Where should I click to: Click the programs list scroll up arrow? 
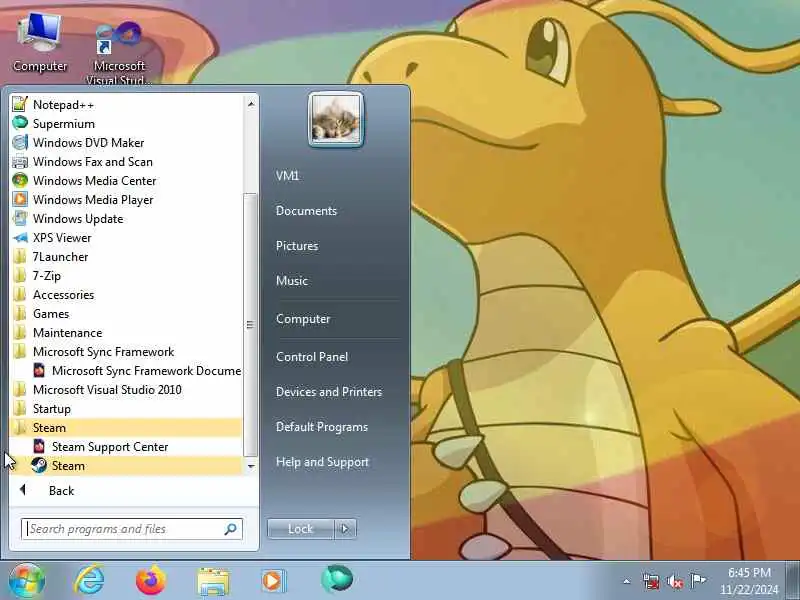tap(251, 104)
